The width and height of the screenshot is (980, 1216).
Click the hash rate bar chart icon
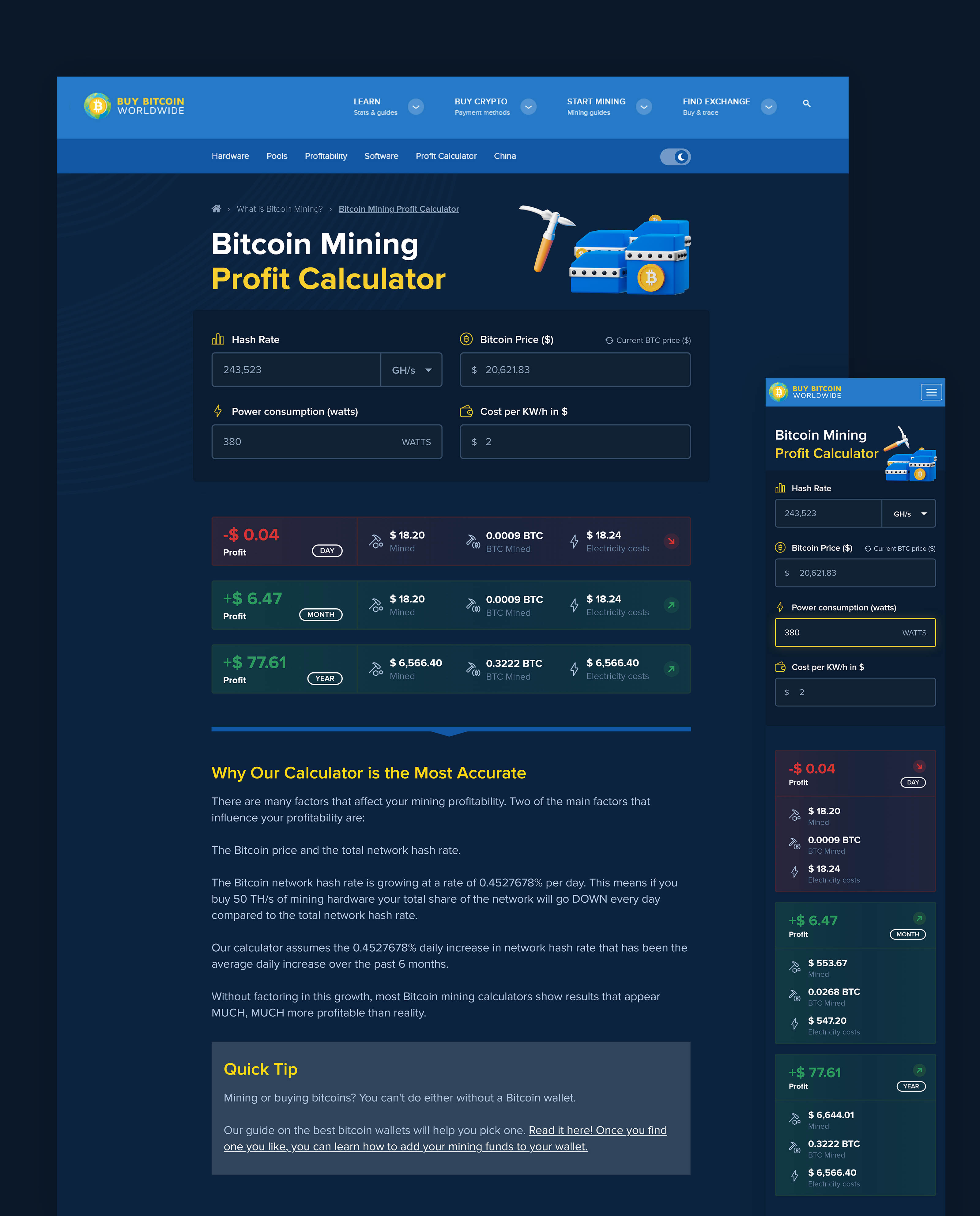pyautogui.click(x=218, y=339)
